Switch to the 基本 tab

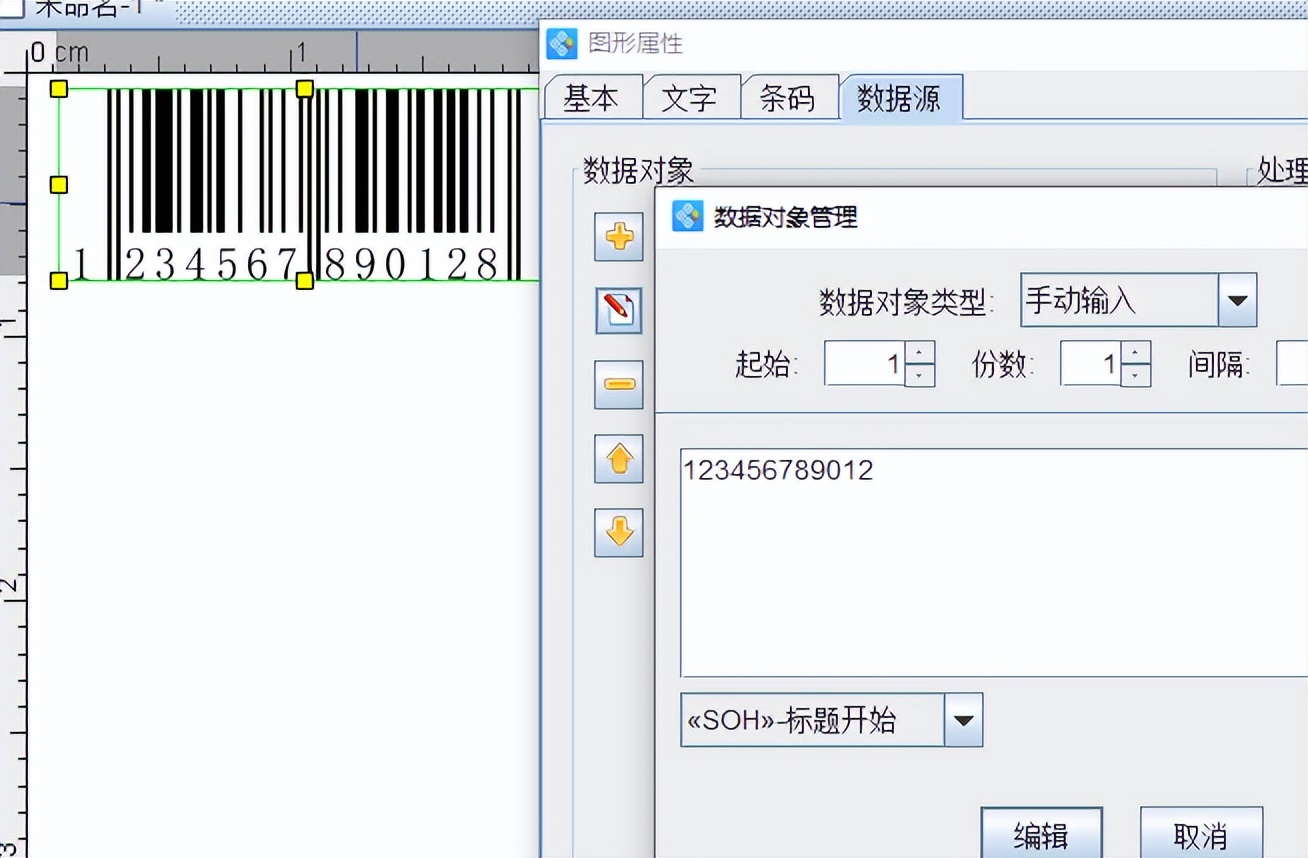coord(592,96)
